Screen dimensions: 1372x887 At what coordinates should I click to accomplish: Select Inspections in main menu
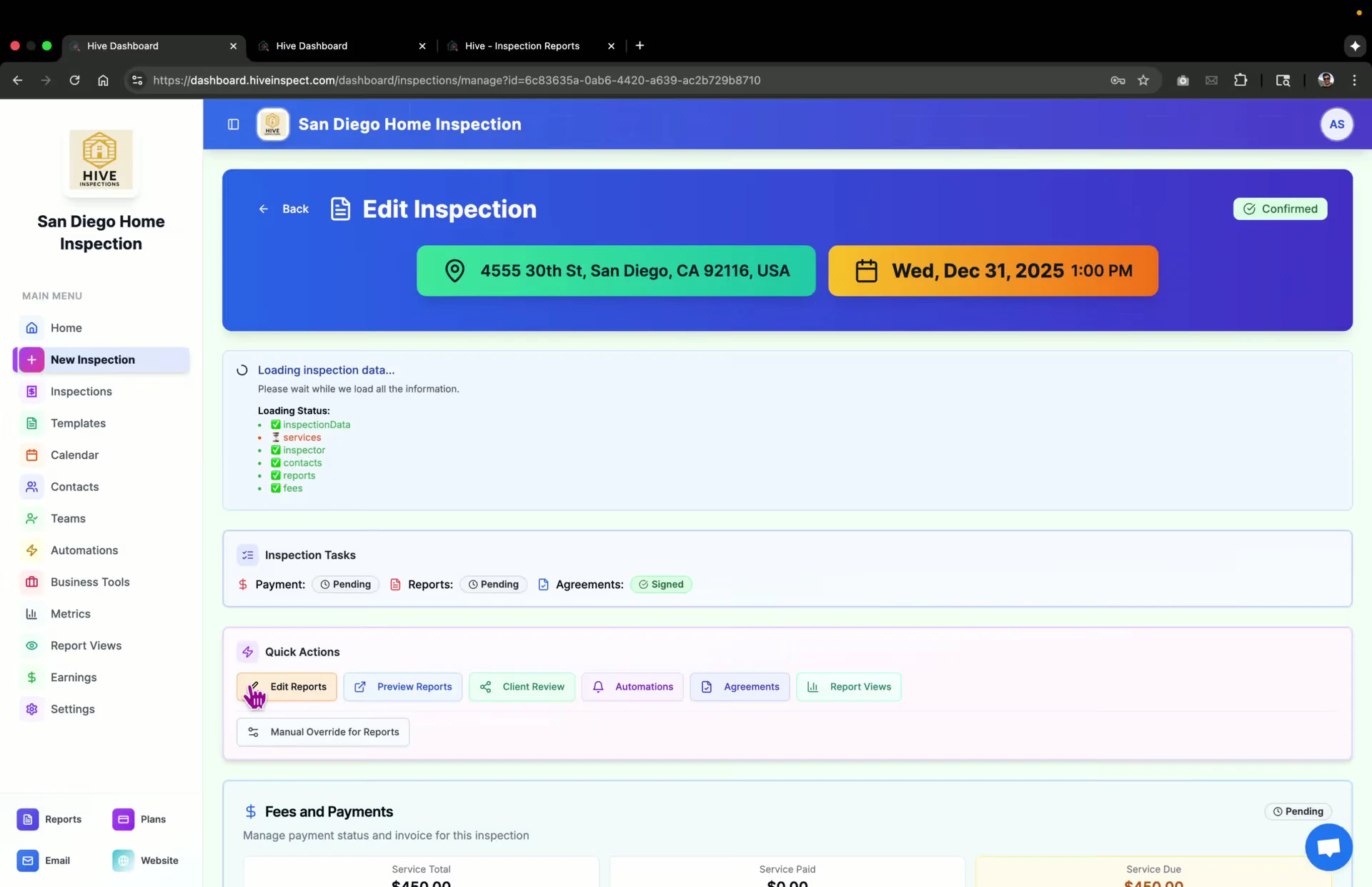click(81, 392)
